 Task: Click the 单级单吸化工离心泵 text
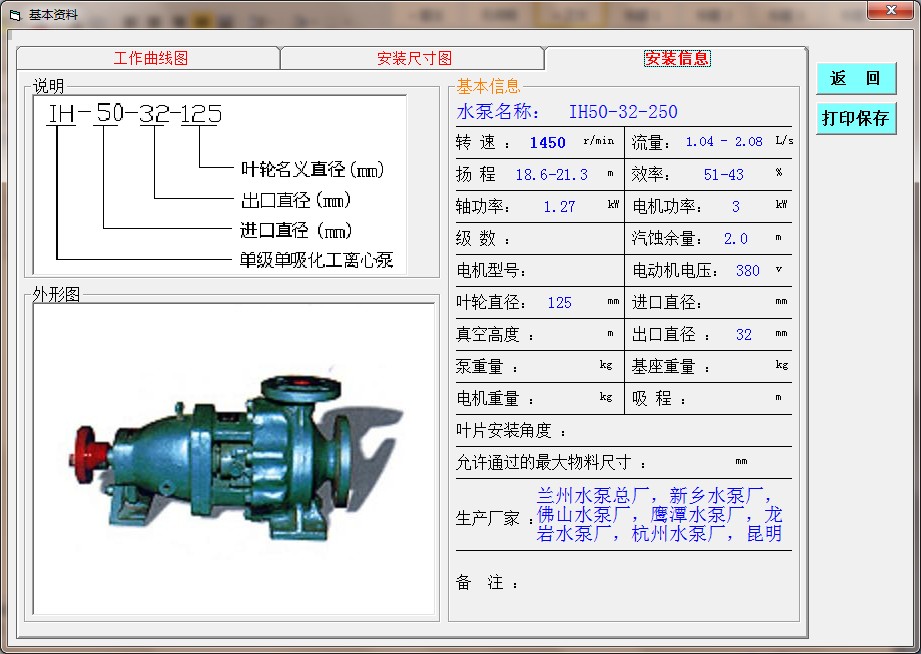(316, 260)
